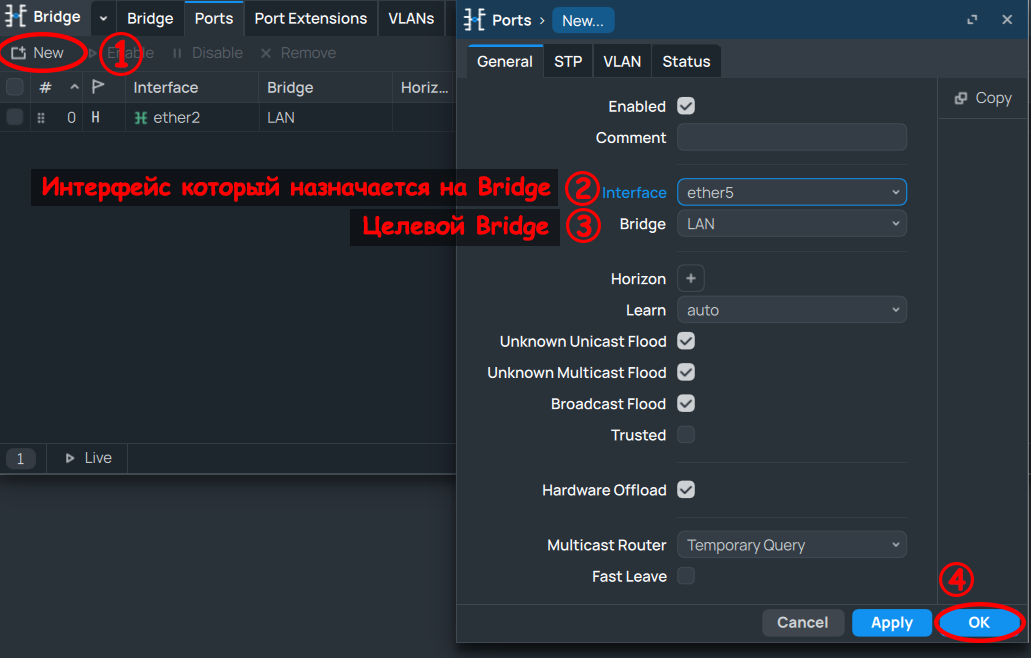Uncheck the Enabled checkbox
1031x658 pixels.
[x=686, y=106]
